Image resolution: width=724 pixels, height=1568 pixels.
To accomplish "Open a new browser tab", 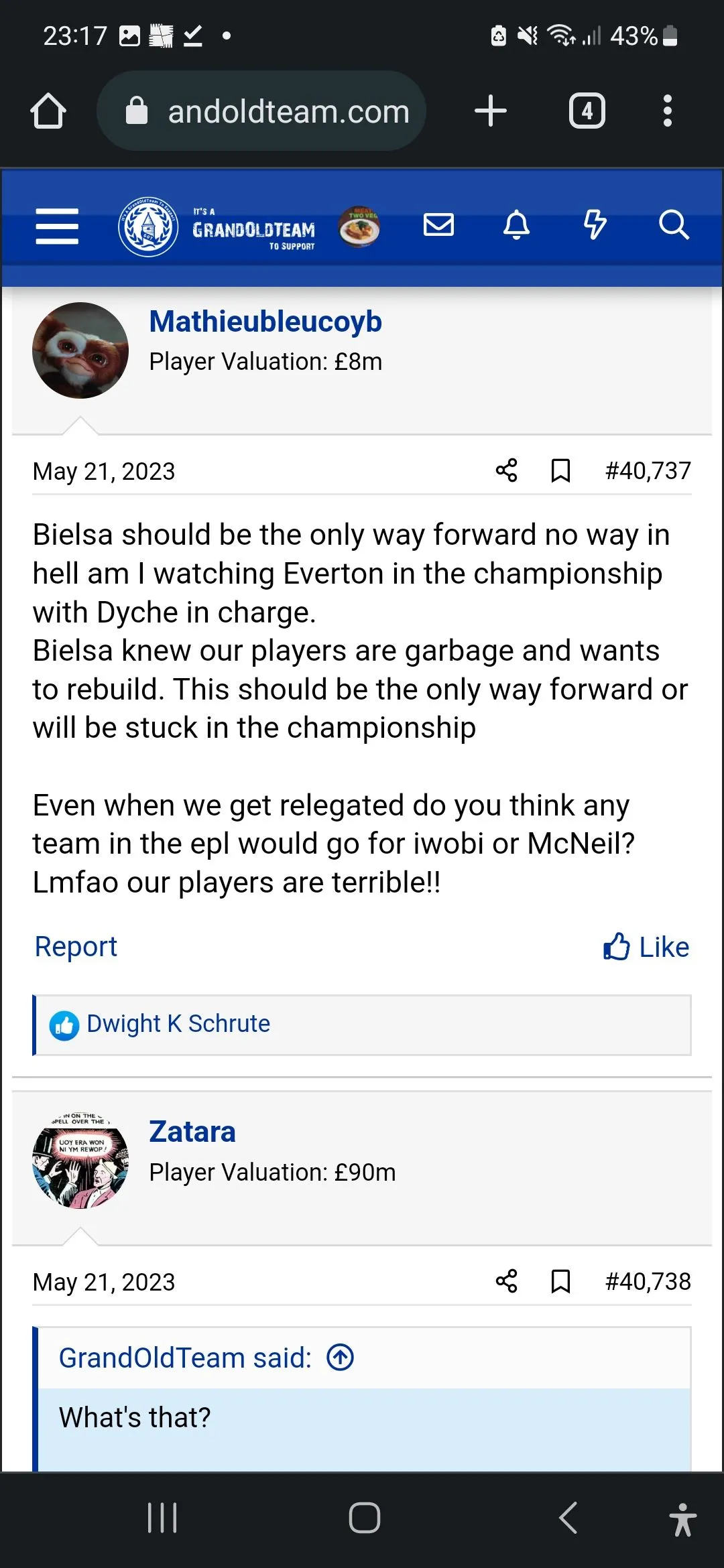I will 491,111.
